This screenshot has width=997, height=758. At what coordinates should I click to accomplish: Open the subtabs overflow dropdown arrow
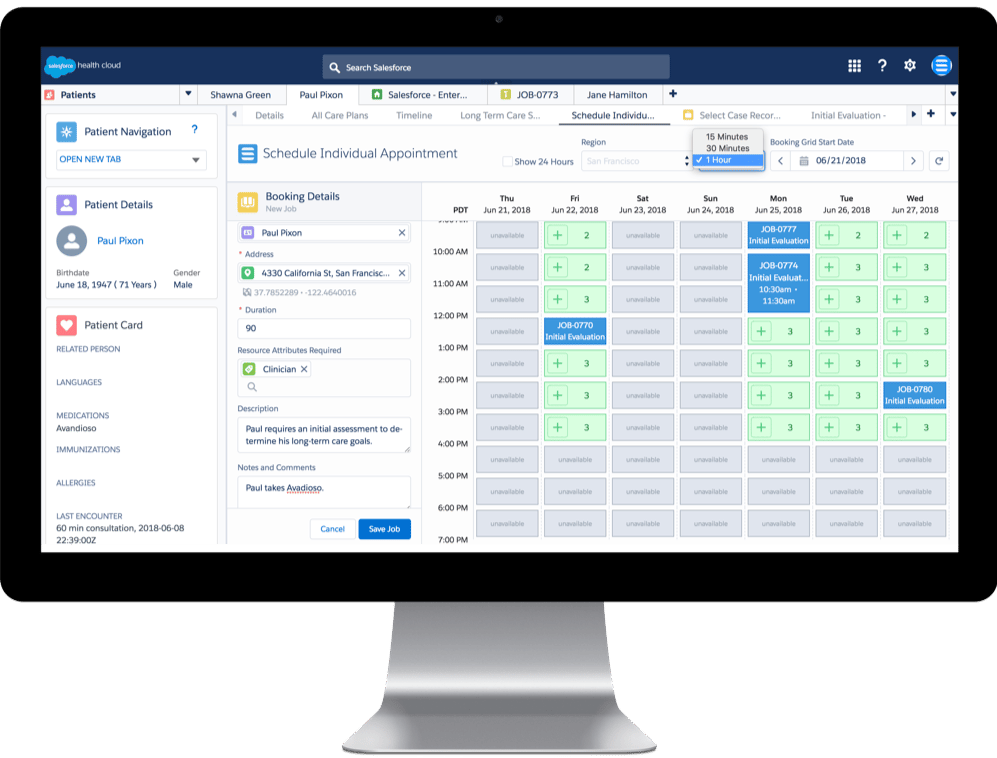click(952, 114)
